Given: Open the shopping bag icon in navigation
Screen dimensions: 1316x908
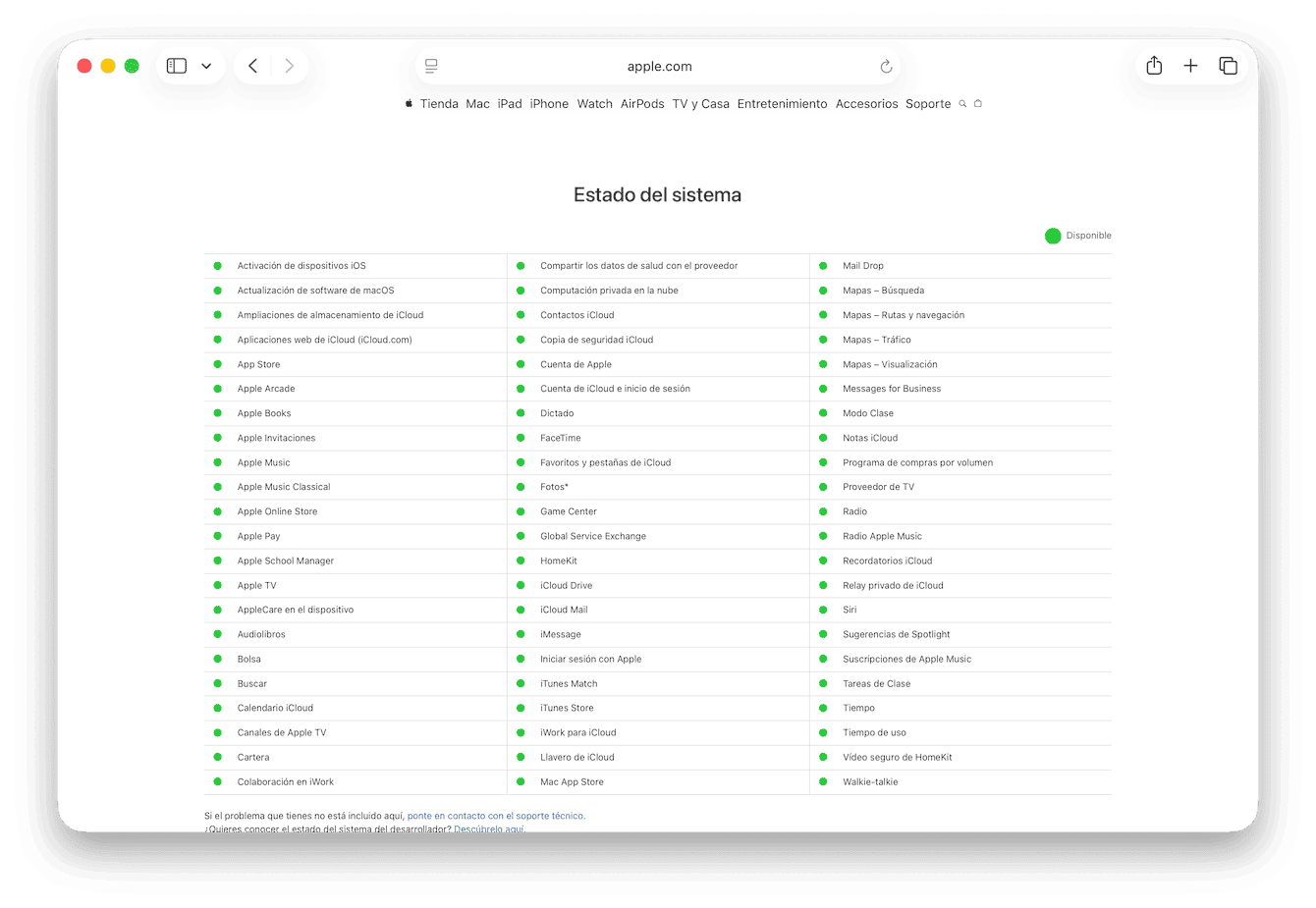Looking at the screenshot, I should tap(977, 103).
